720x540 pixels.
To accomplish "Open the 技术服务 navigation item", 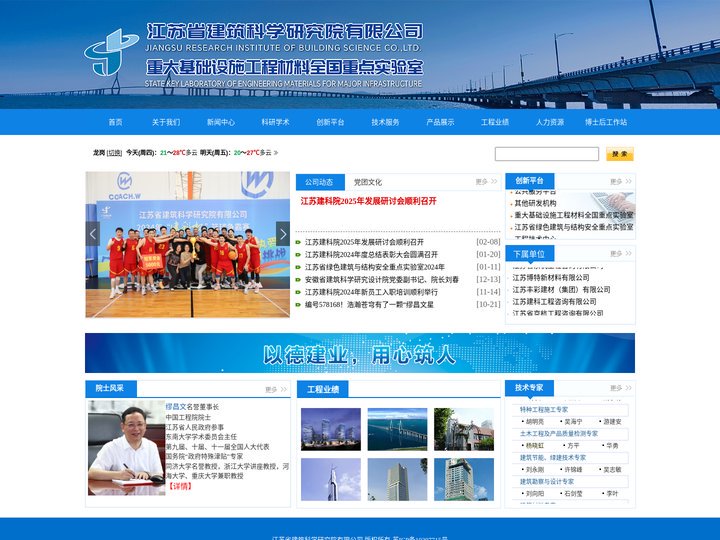I will click(x=385, y=122).
